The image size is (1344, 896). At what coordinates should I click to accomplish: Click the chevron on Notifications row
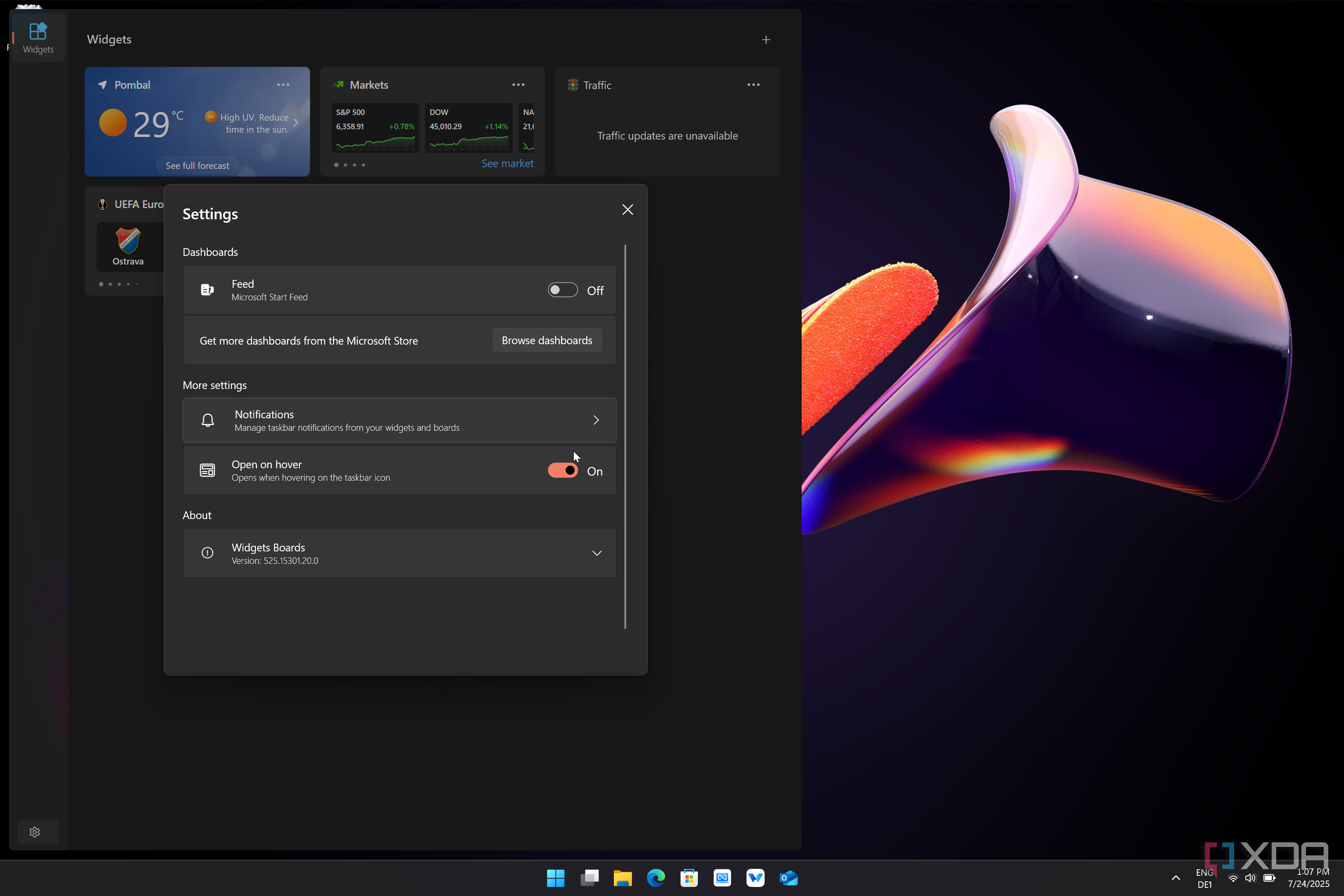point(596,420)
